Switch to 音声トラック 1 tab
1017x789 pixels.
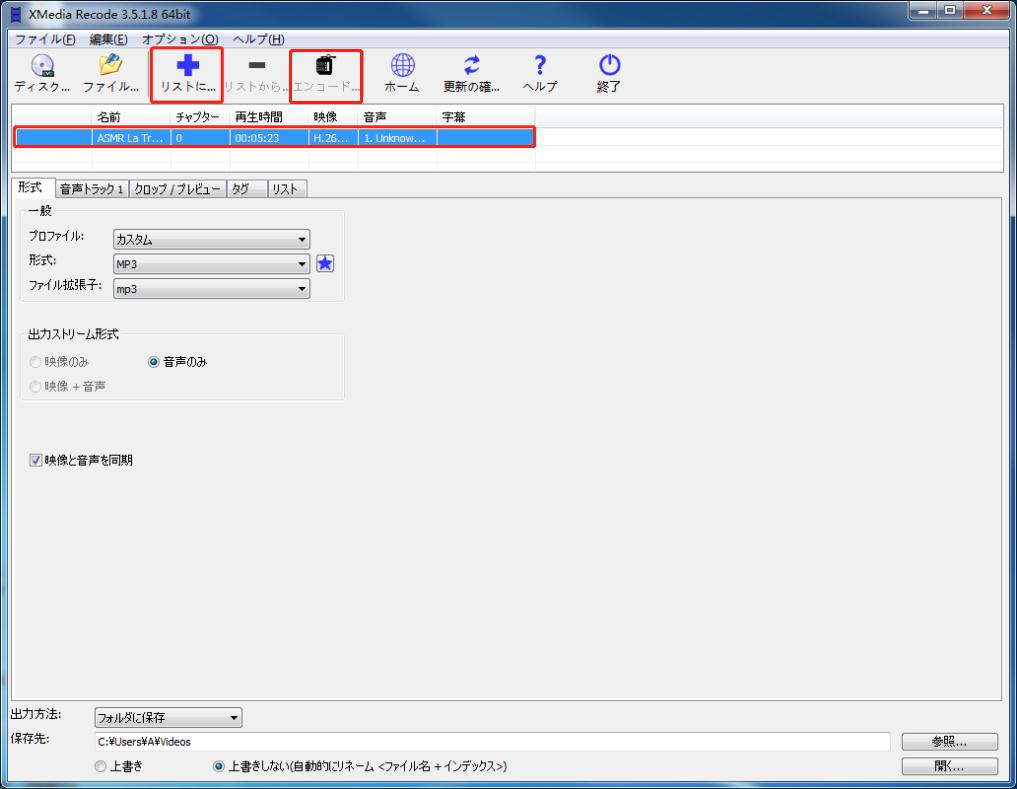[92, 189]
